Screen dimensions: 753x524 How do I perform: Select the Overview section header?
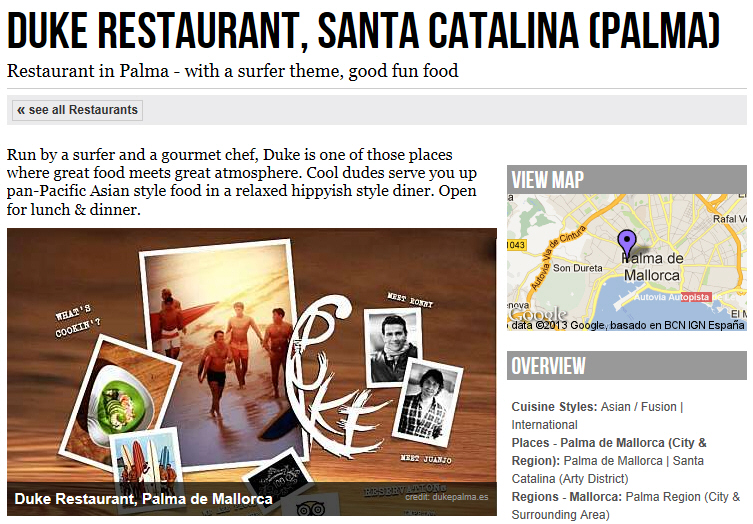(627, 366)
